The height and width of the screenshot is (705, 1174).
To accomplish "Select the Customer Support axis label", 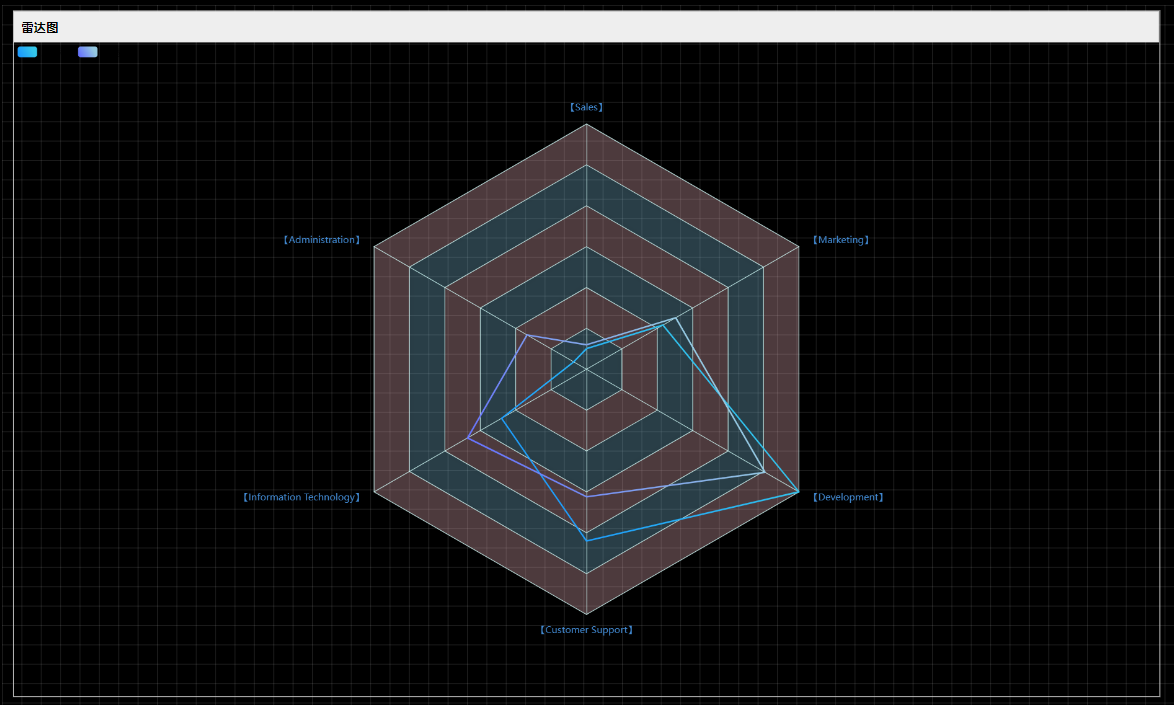I will (586, 630).
